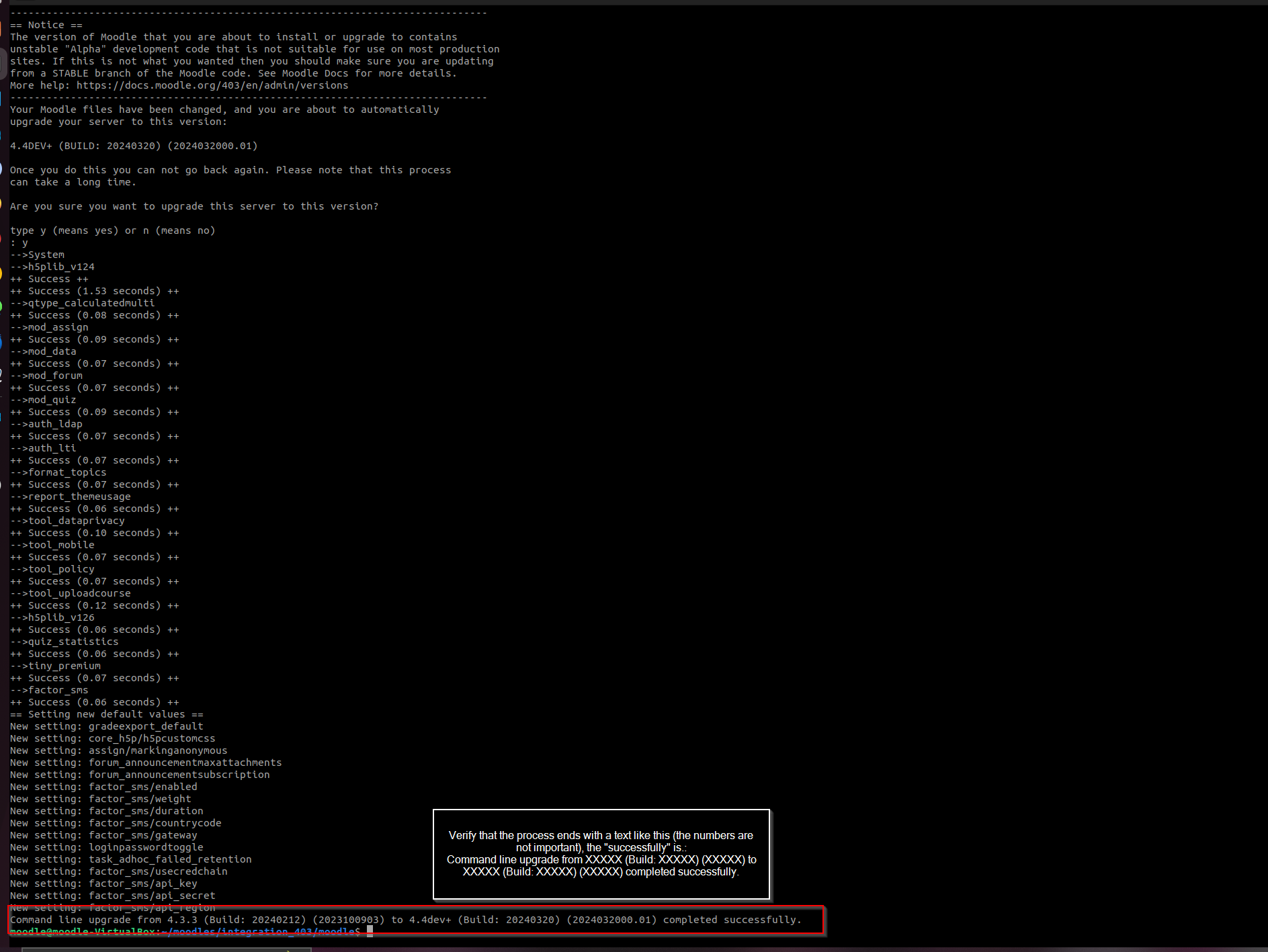Select the '-->tool_mobile' line
Screen dimensions: 1268x952
pyautogui.click(x=52, y=545)
